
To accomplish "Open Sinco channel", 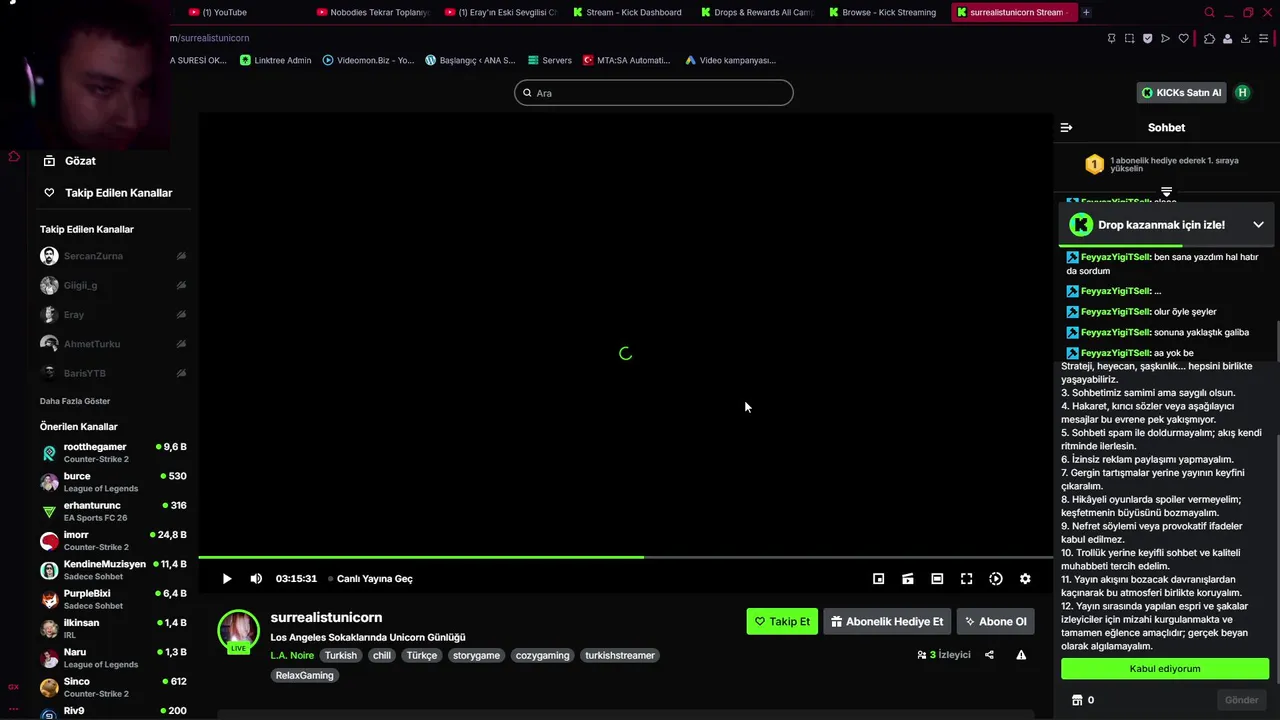I will tap(113, 687).
